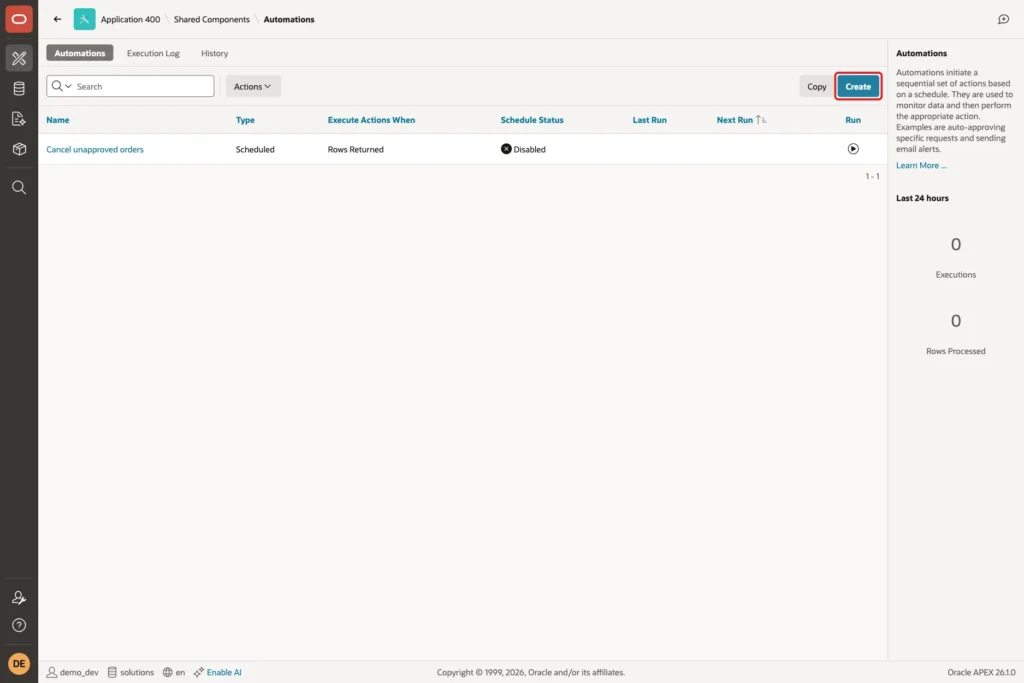The width and height of the screenshot is (1024, 683).
Task: Sort by the Last Run header
Action: click(x=649, y=120)
